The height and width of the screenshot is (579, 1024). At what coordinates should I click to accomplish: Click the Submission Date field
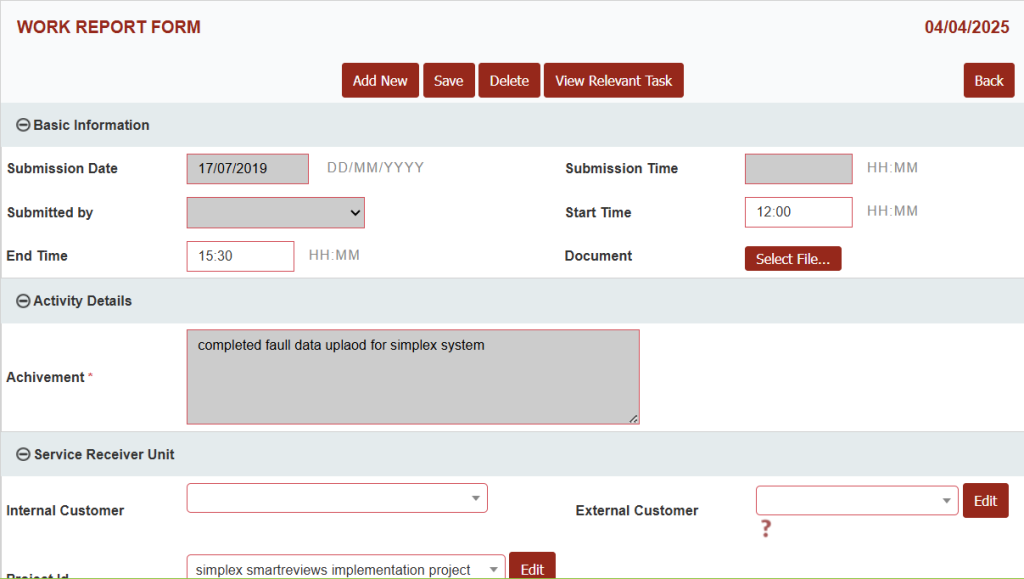tap(247, 169)
